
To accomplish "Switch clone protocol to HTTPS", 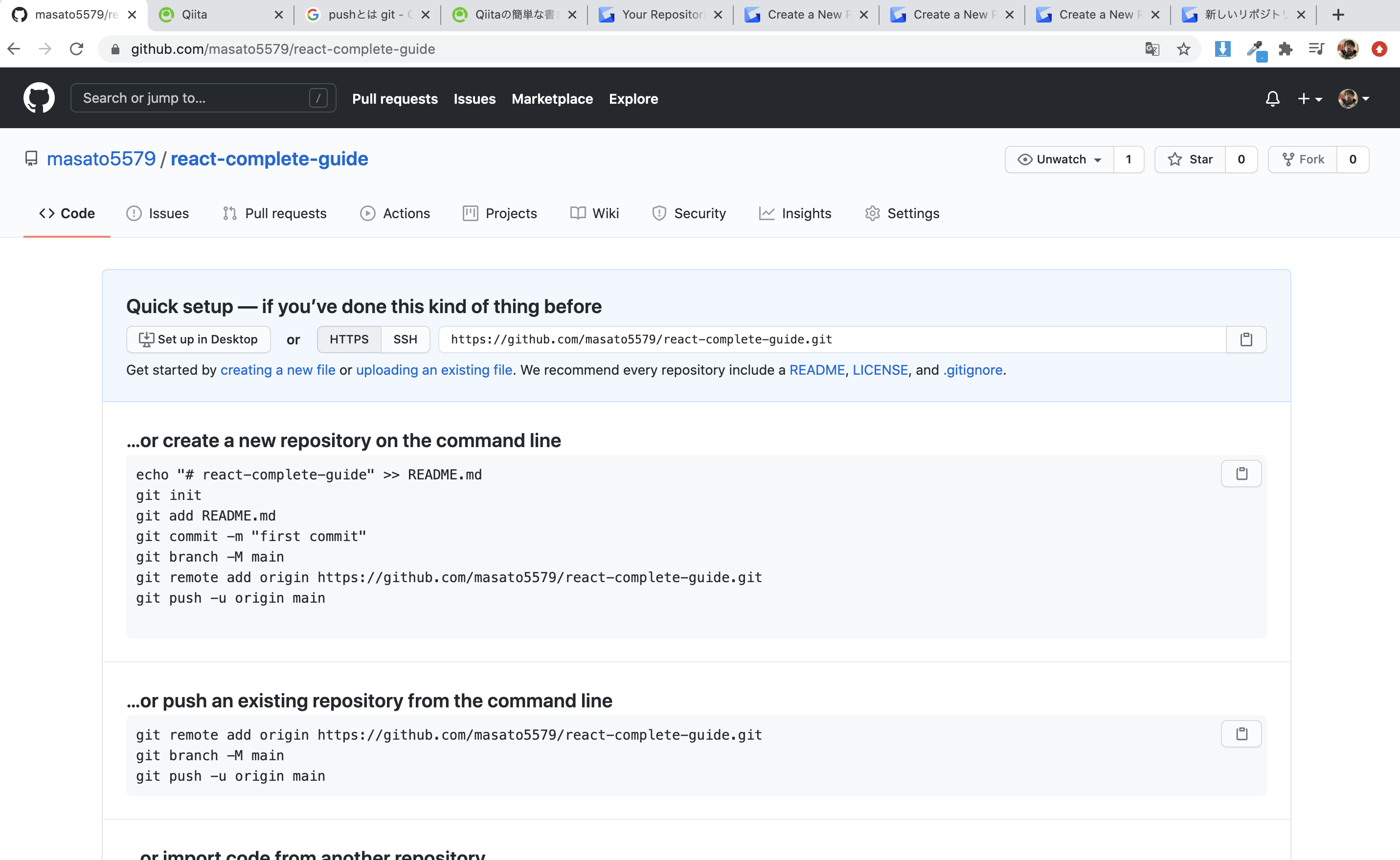I will point(349,339).
